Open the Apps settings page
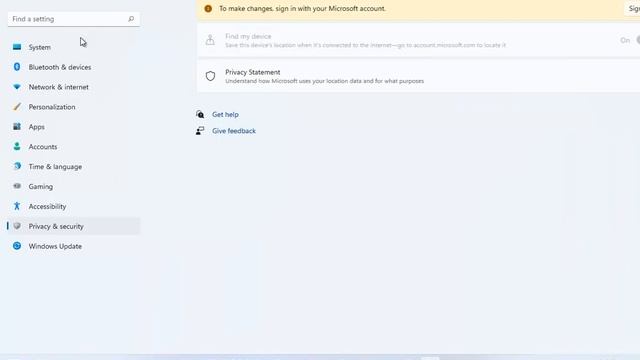640x360 pixels. (73, 127)
